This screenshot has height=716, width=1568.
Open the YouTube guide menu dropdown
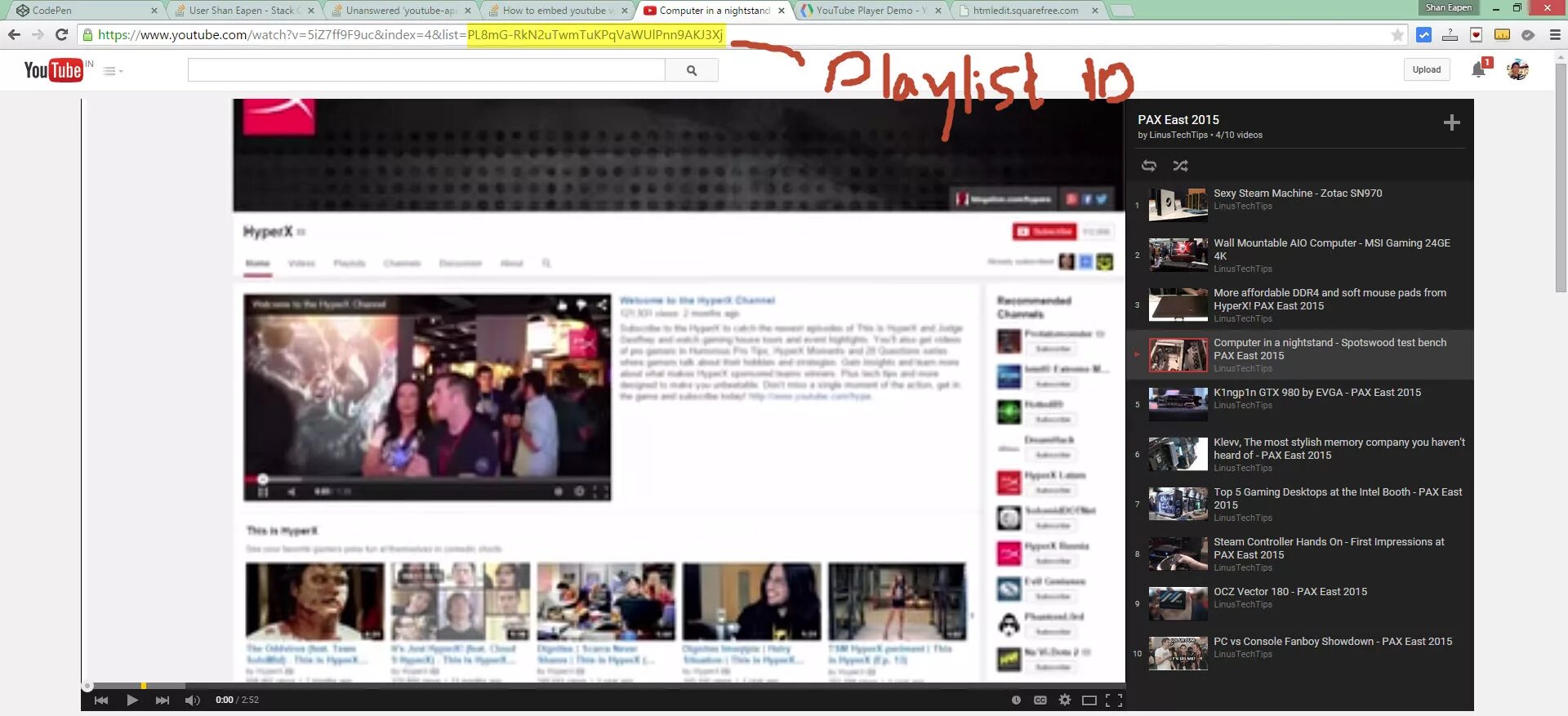(113, 71)
